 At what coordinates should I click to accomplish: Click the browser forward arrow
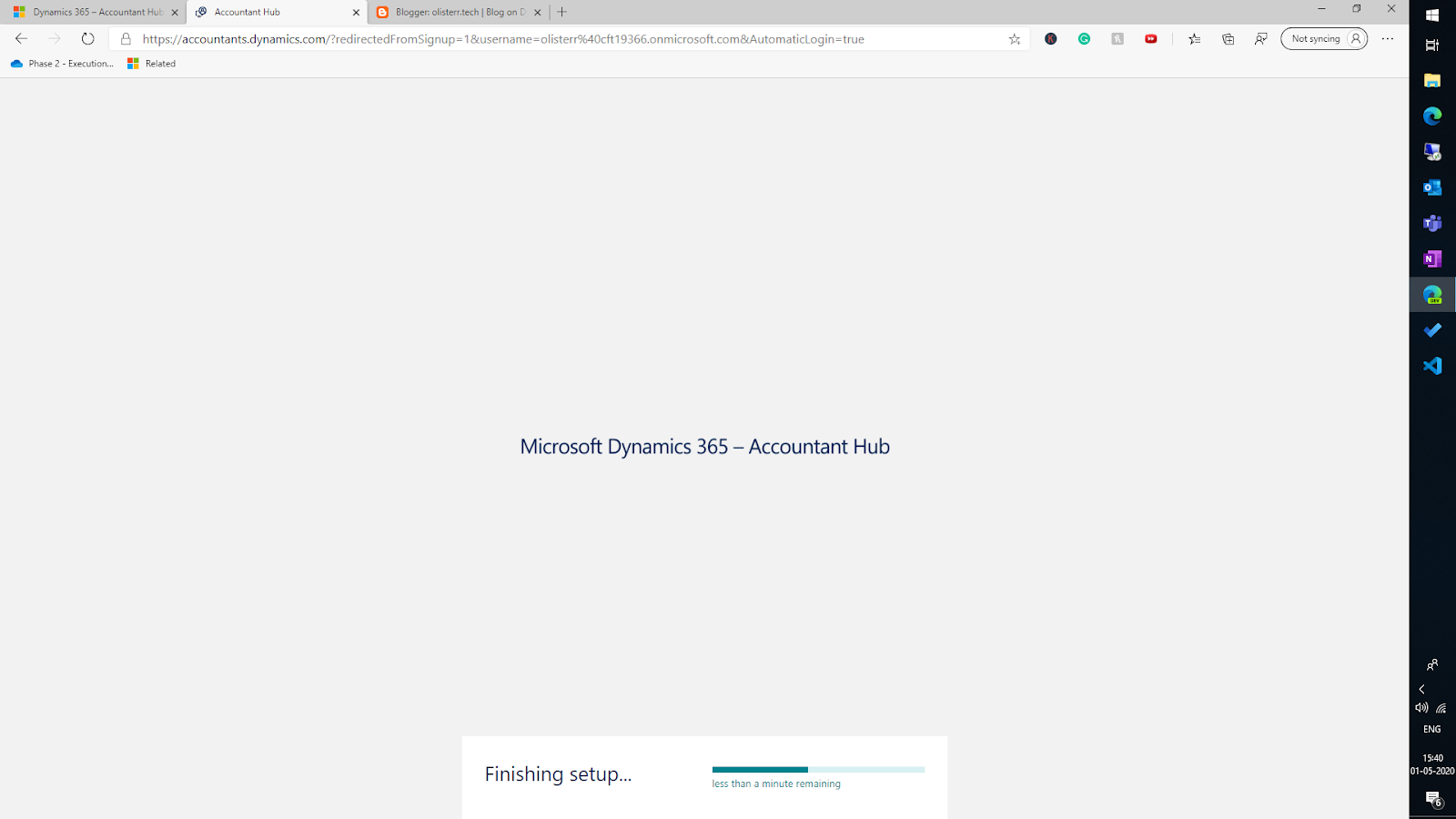click(x=55, y=39)
